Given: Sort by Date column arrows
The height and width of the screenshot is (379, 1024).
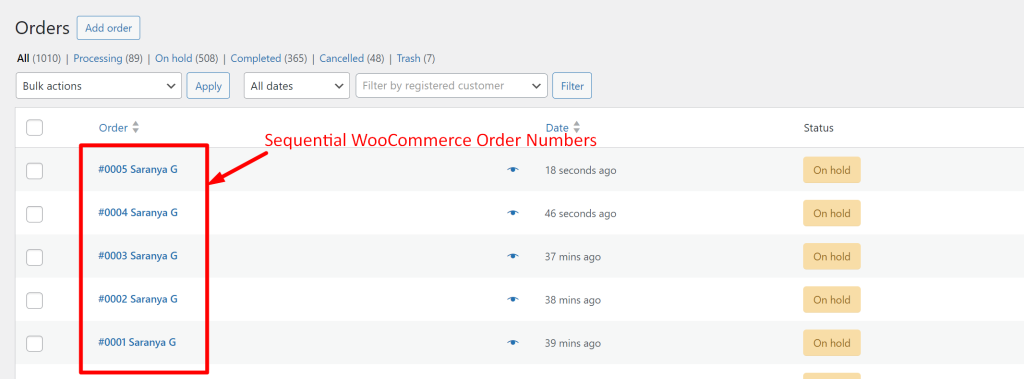Looking at the screenshot, I should tap(576, 127).
